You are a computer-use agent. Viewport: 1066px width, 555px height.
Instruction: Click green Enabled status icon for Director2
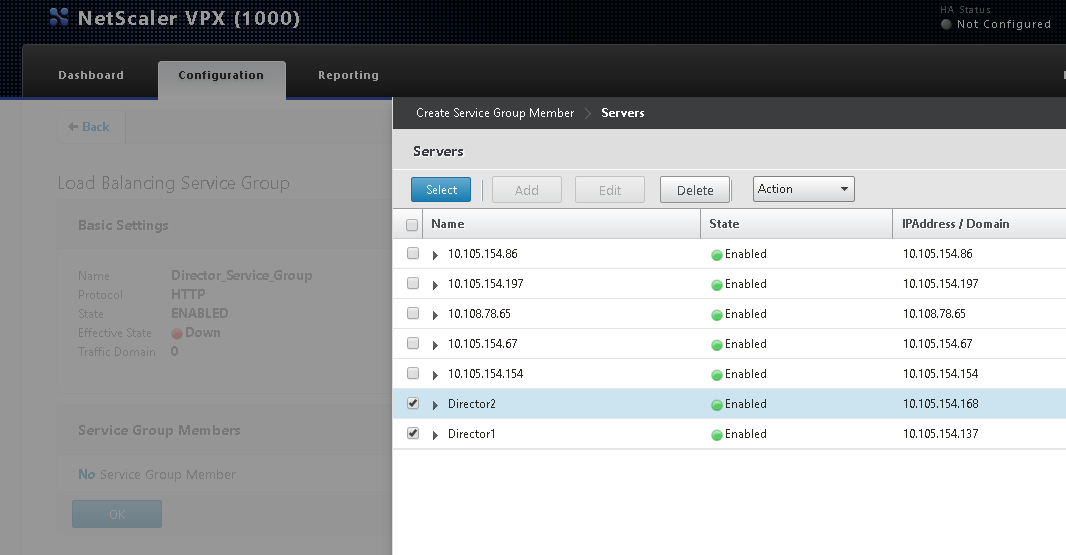pyautogui.click(x=716, y=405)
